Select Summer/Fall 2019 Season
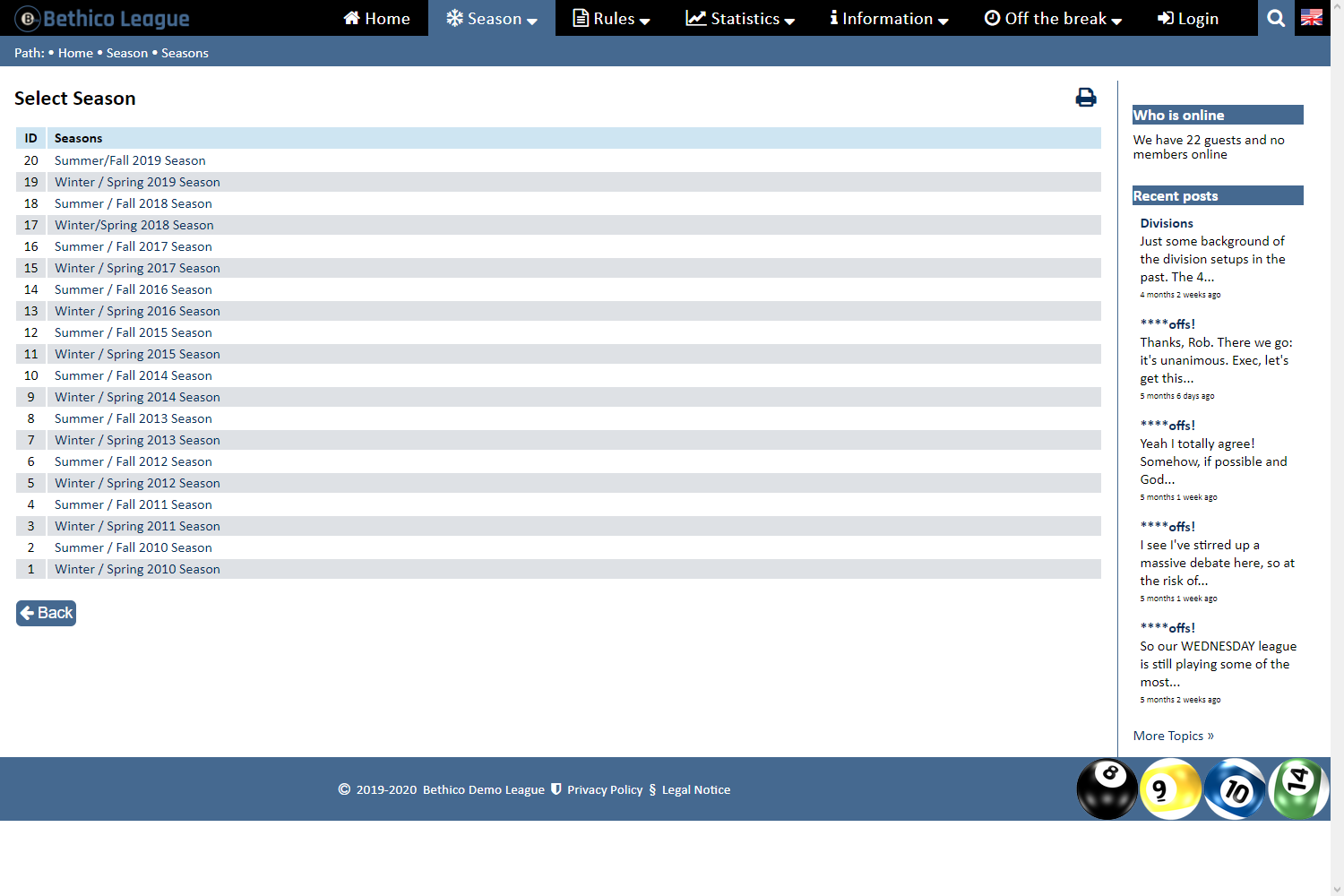Screen dimensions: 1344x896 coord(130,160)
